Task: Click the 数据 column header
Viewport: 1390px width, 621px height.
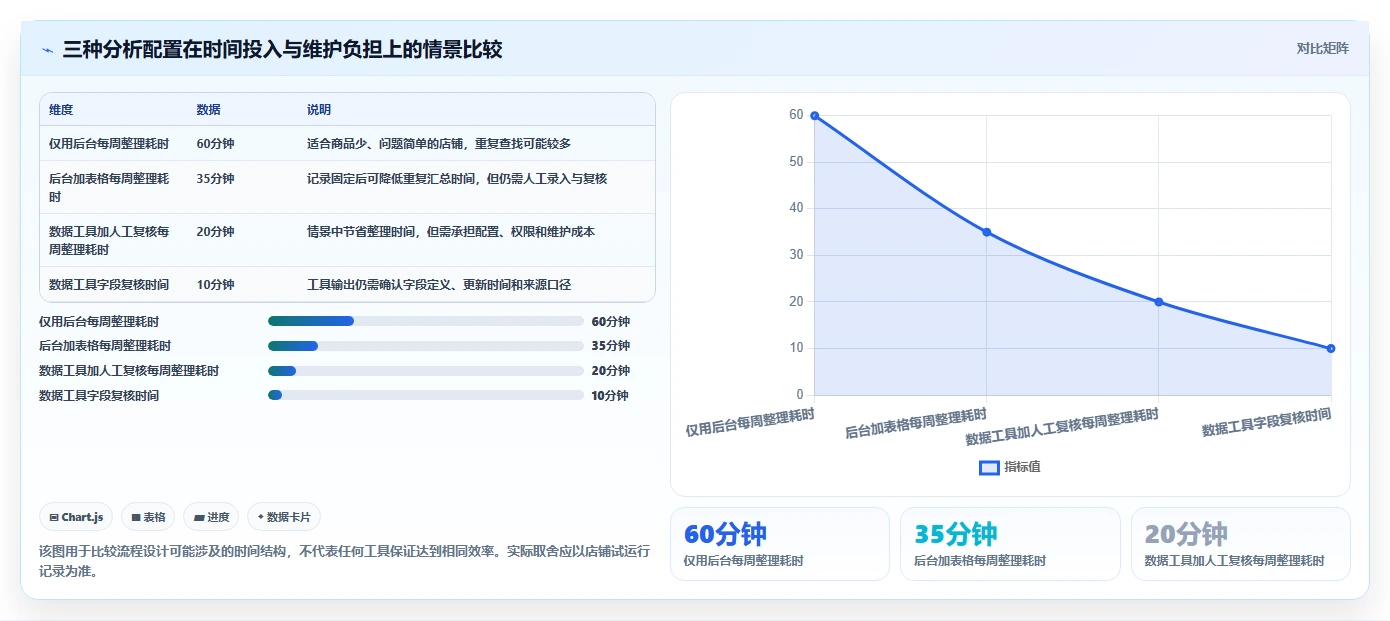Action: [x=209, y=110]
